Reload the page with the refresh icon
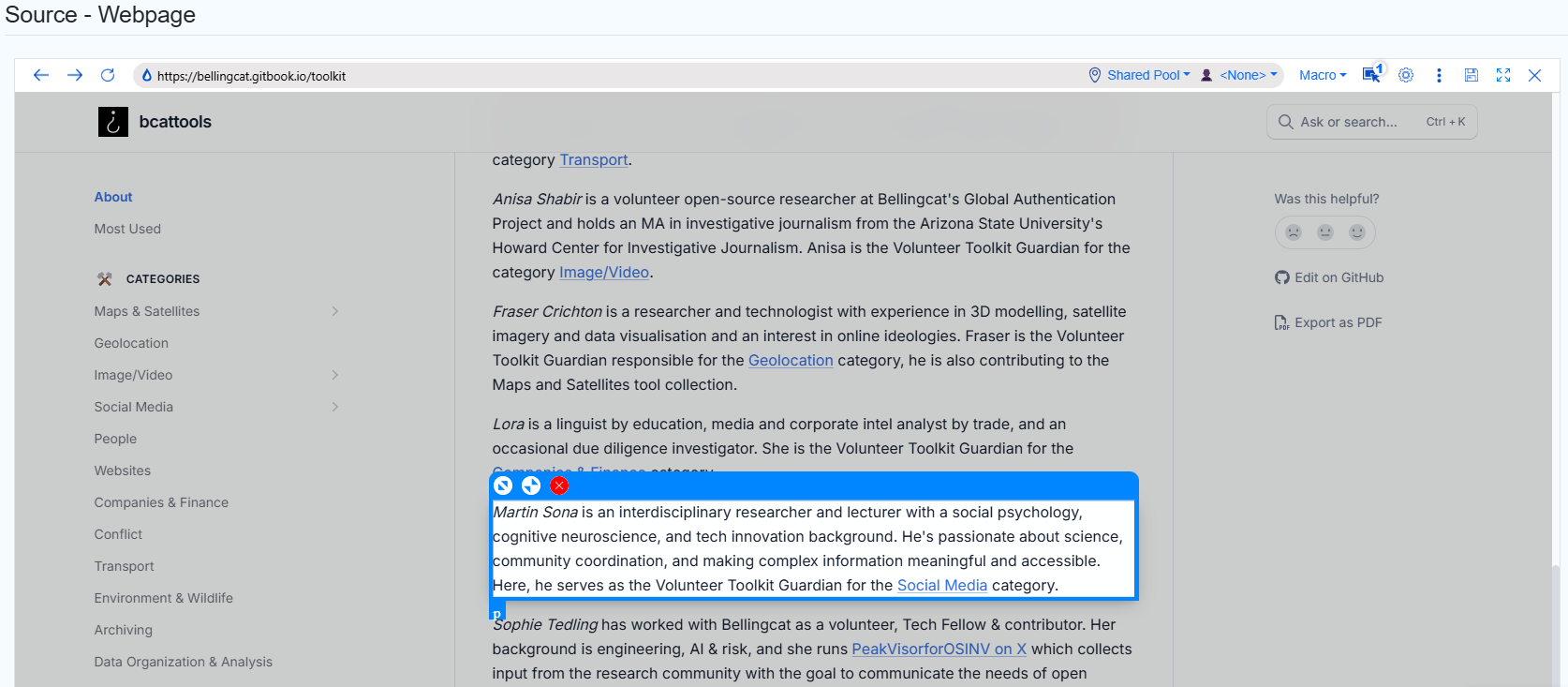This screenshot has height=687, width=1568. click(108, 75)
